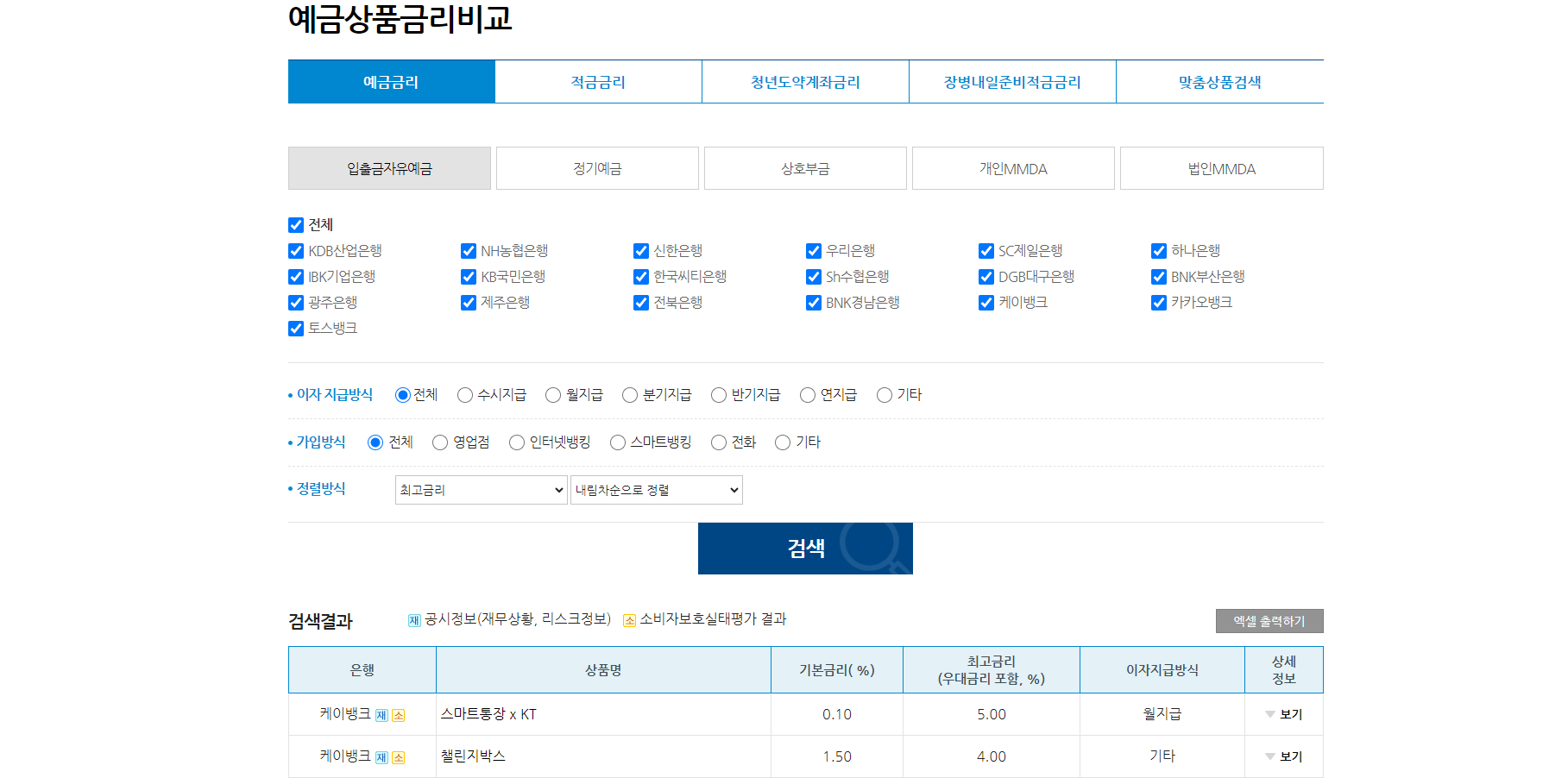
Task: Select 입출금자유예금 sub-tab
Action: (x=389, y=168)
